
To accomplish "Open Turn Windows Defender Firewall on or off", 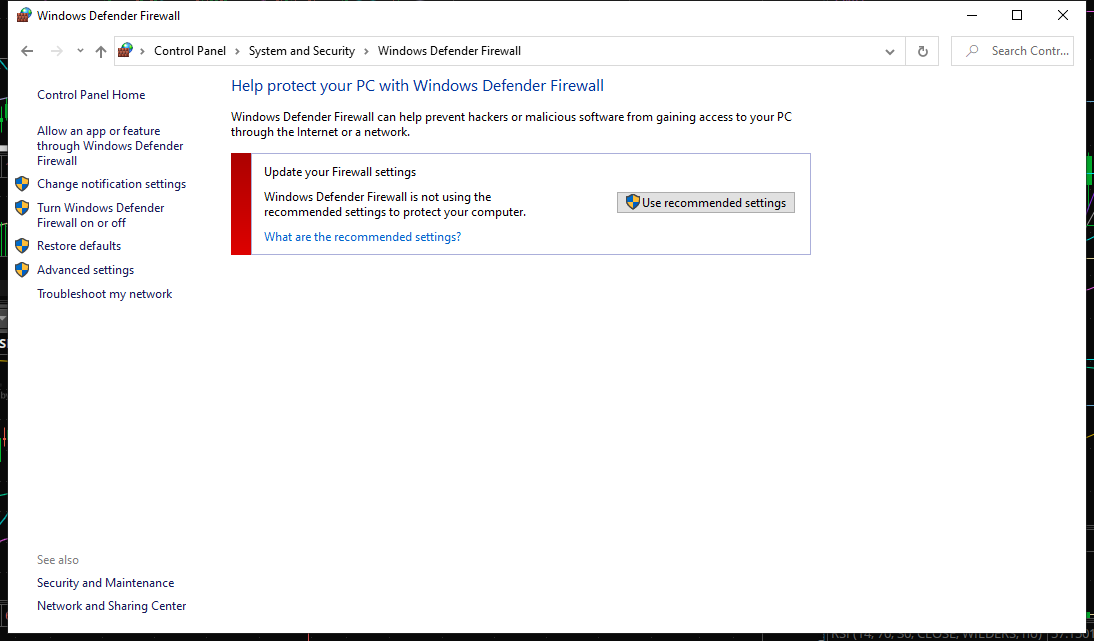I will click(100, 215).
